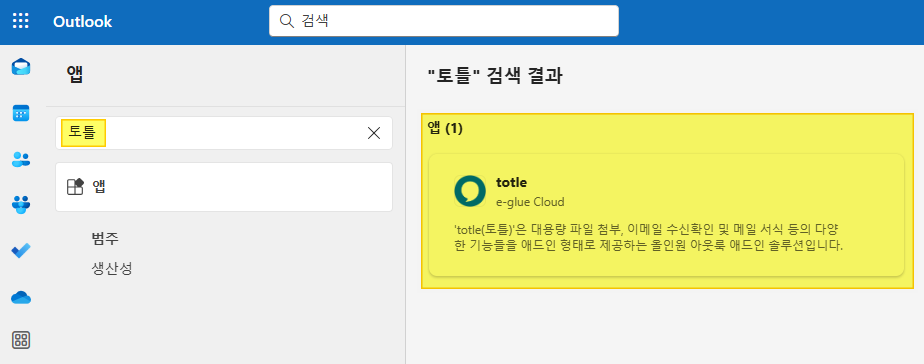This screenshot has height=364, width=924.
Task: Click the 앱 panel heading
Action: coord(75,74)
